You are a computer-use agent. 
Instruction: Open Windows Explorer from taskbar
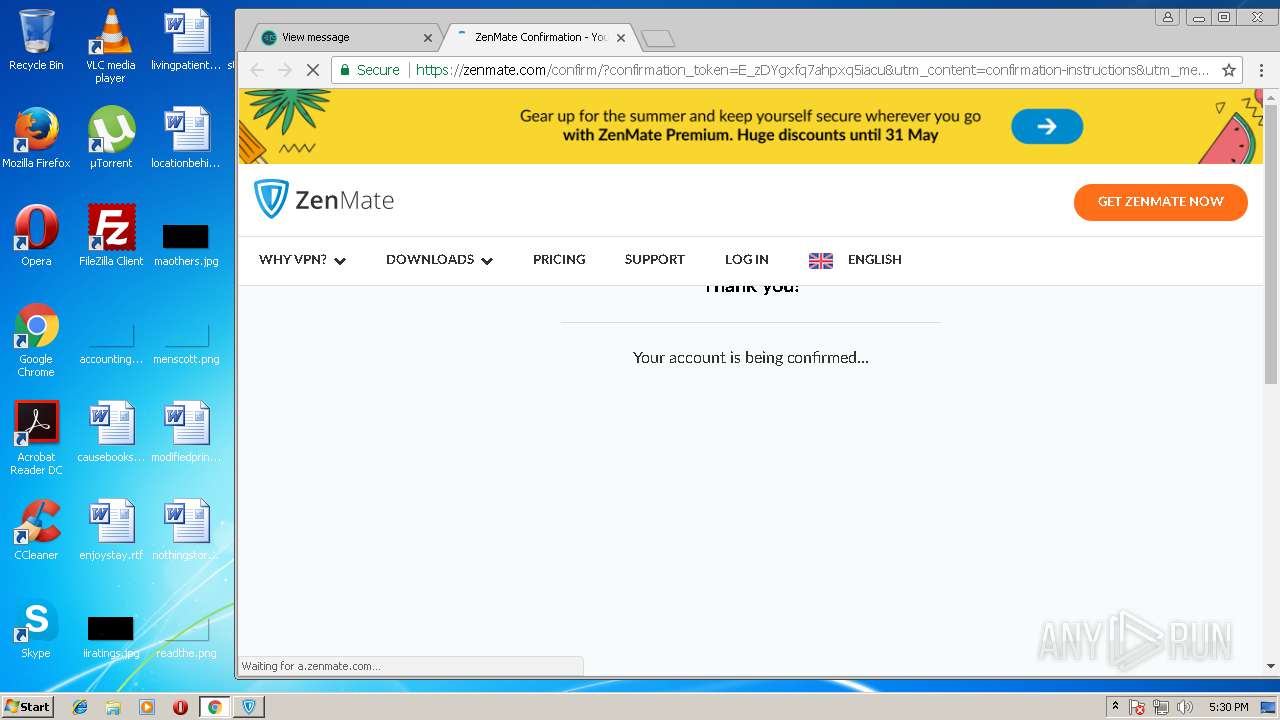[x=113, y=707]
